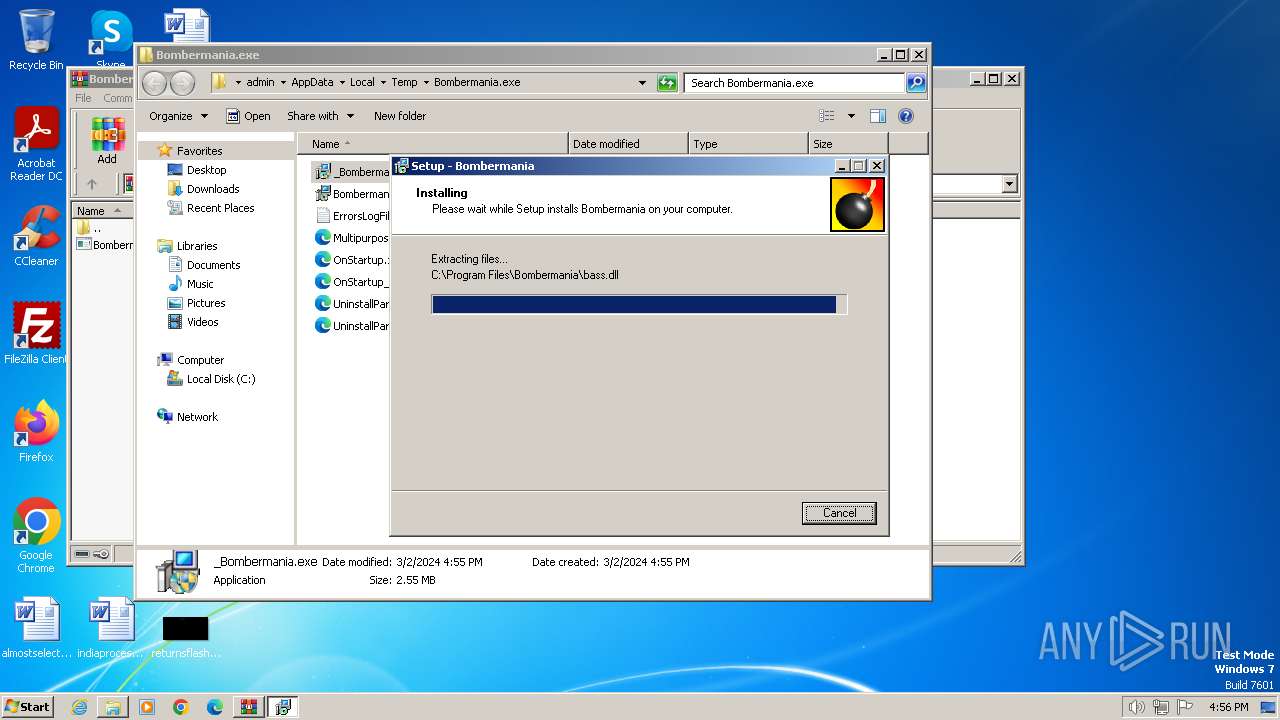Open Google Chrome desktop icon

coord(36,536)
